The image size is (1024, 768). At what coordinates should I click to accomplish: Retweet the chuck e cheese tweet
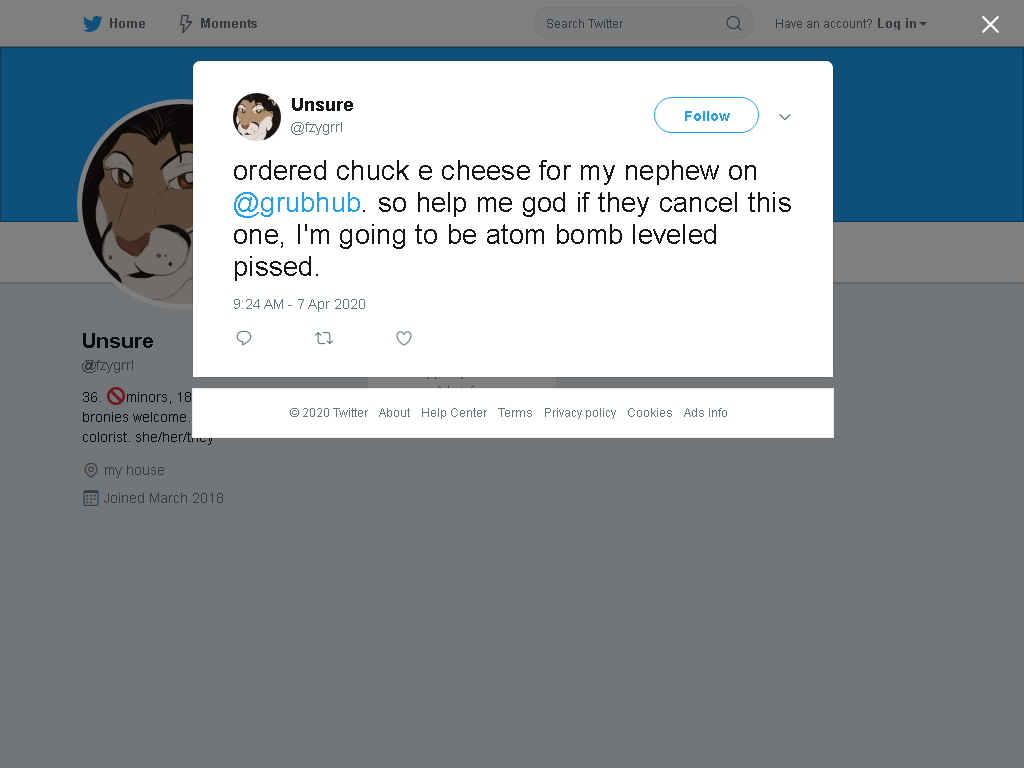[324, 338]
